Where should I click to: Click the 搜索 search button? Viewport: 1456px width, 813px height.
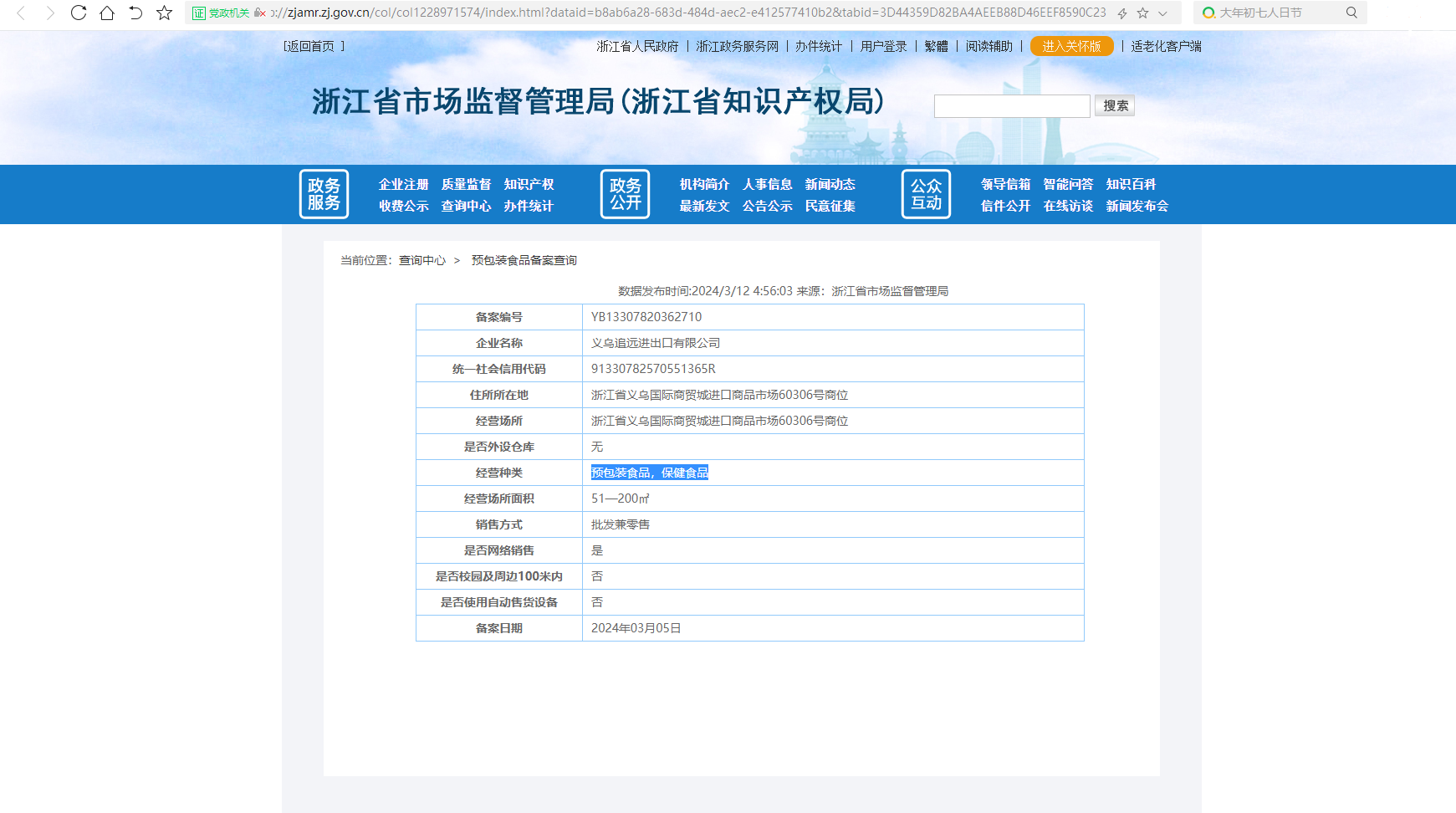point(1114,105)
